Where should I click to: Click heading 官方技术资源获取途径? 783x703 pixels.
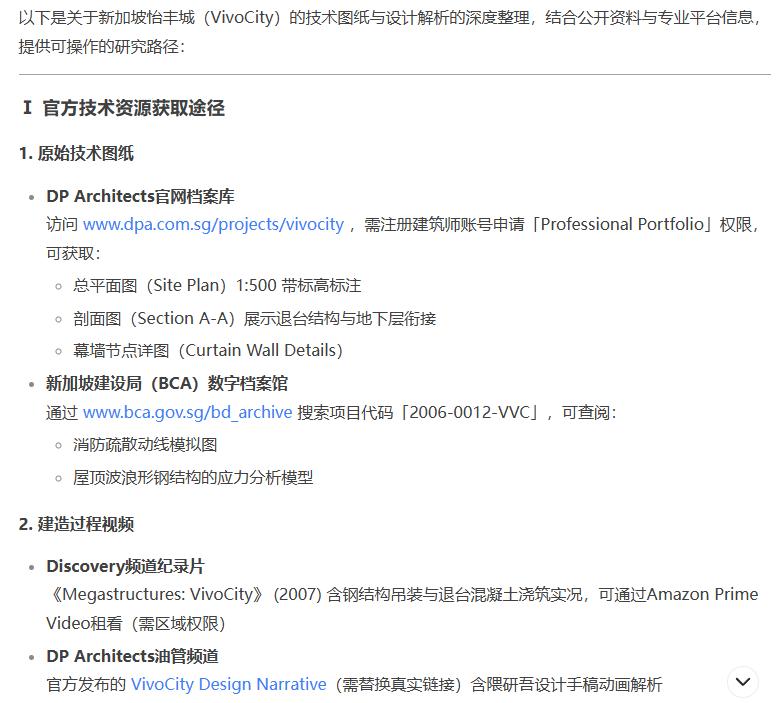(133, 108)
